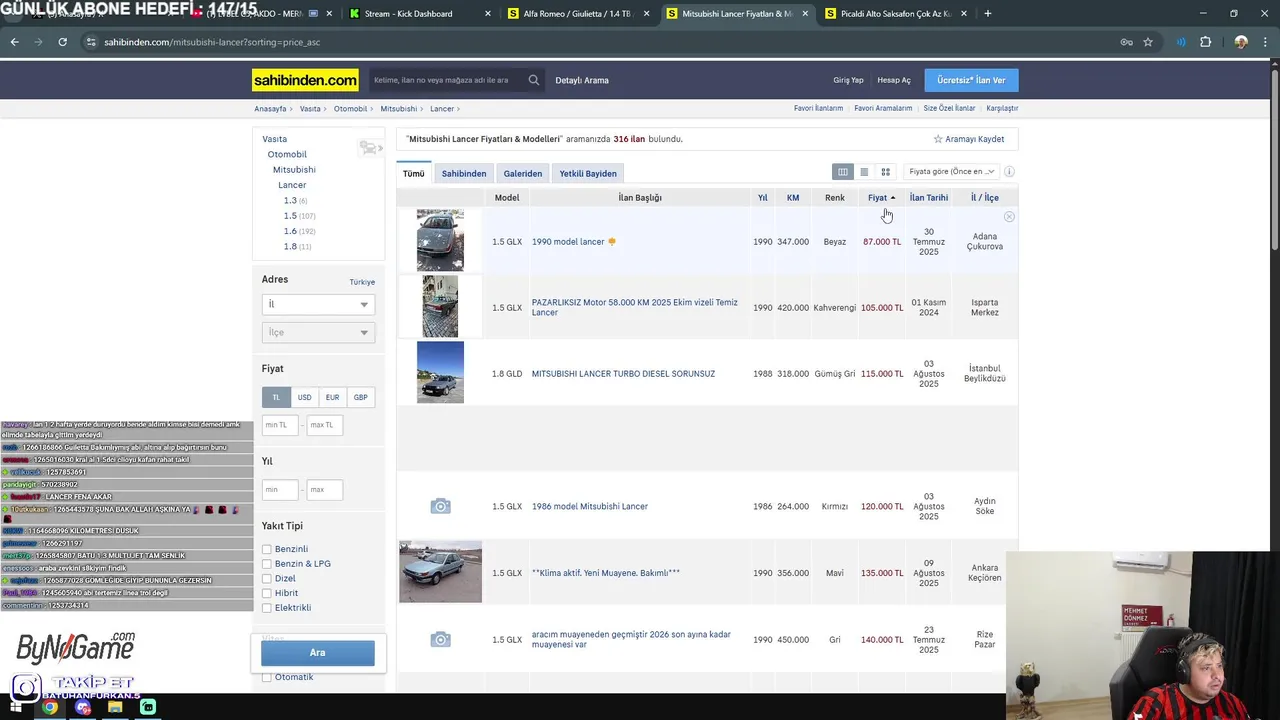Select the Yetkili Bayiden listings tab
Image resolution: width=1280 pixels, height=720 pixels.
(x=588, y=173)
